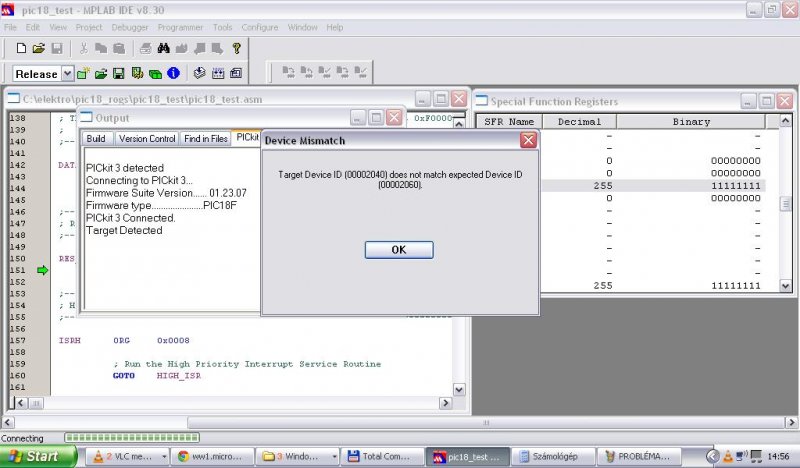
Task: Expand the Windows folder taskbar group arrow
Action: point(334,456)
